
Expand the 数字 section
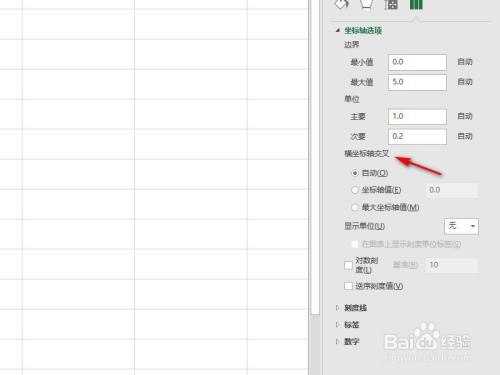point(337,342)
